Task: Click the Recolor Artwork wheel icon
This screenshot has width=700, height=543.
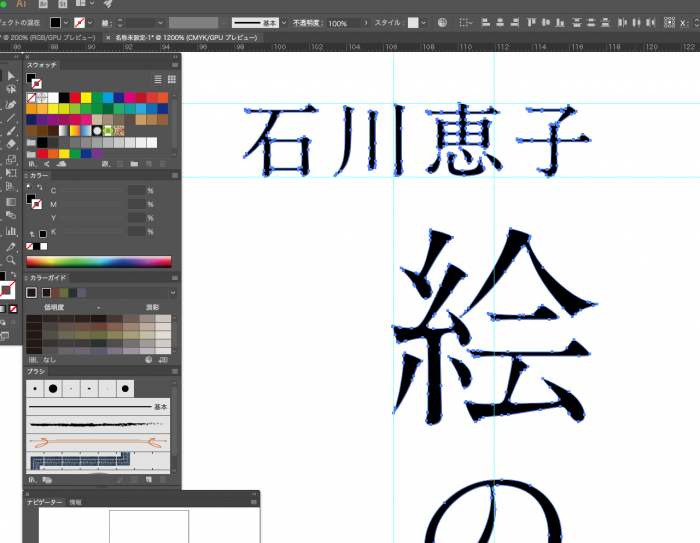Action: point(442,22)
